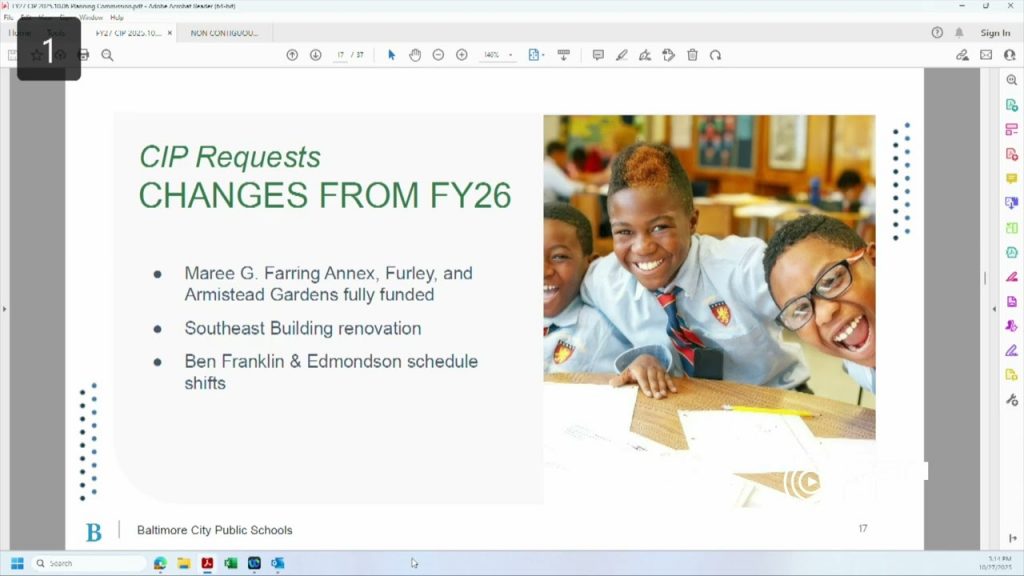Open teal circular PDF tool in right pane
Screen dimensions: 1024x576
(x=1012, y=252)
